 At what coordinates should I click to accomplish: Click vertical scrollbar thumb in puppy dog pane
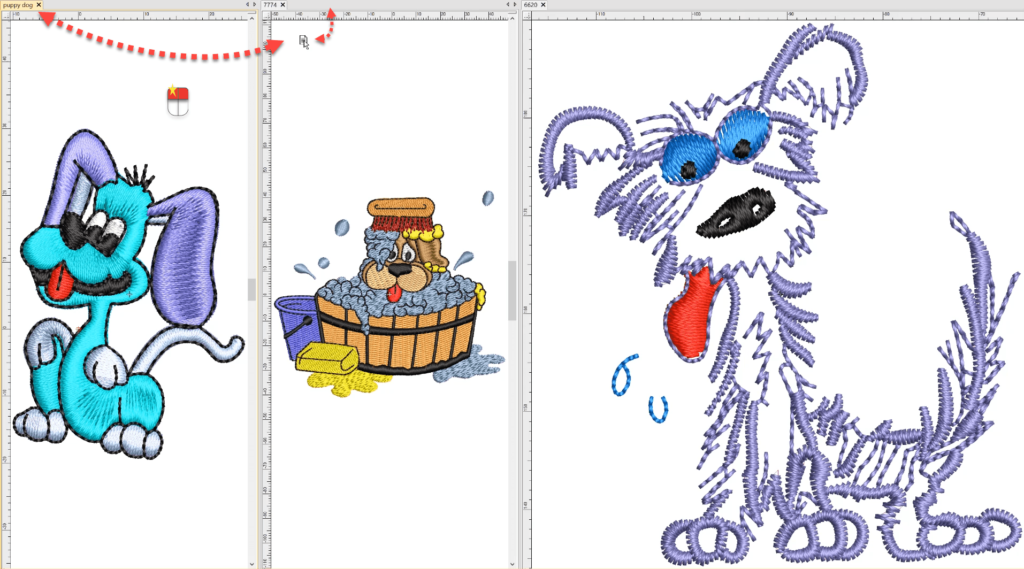(x=252, y=289)
